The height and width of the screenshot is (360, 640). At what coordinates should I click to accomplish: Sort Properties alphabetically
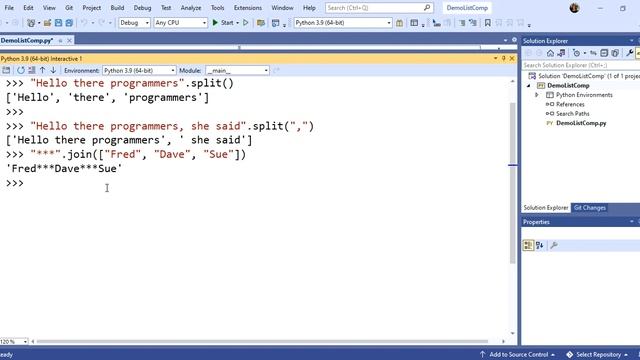[540, 245]
